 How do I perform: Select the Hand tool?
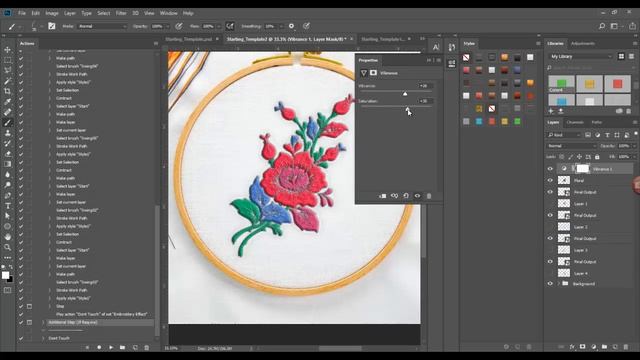[8, 237]
